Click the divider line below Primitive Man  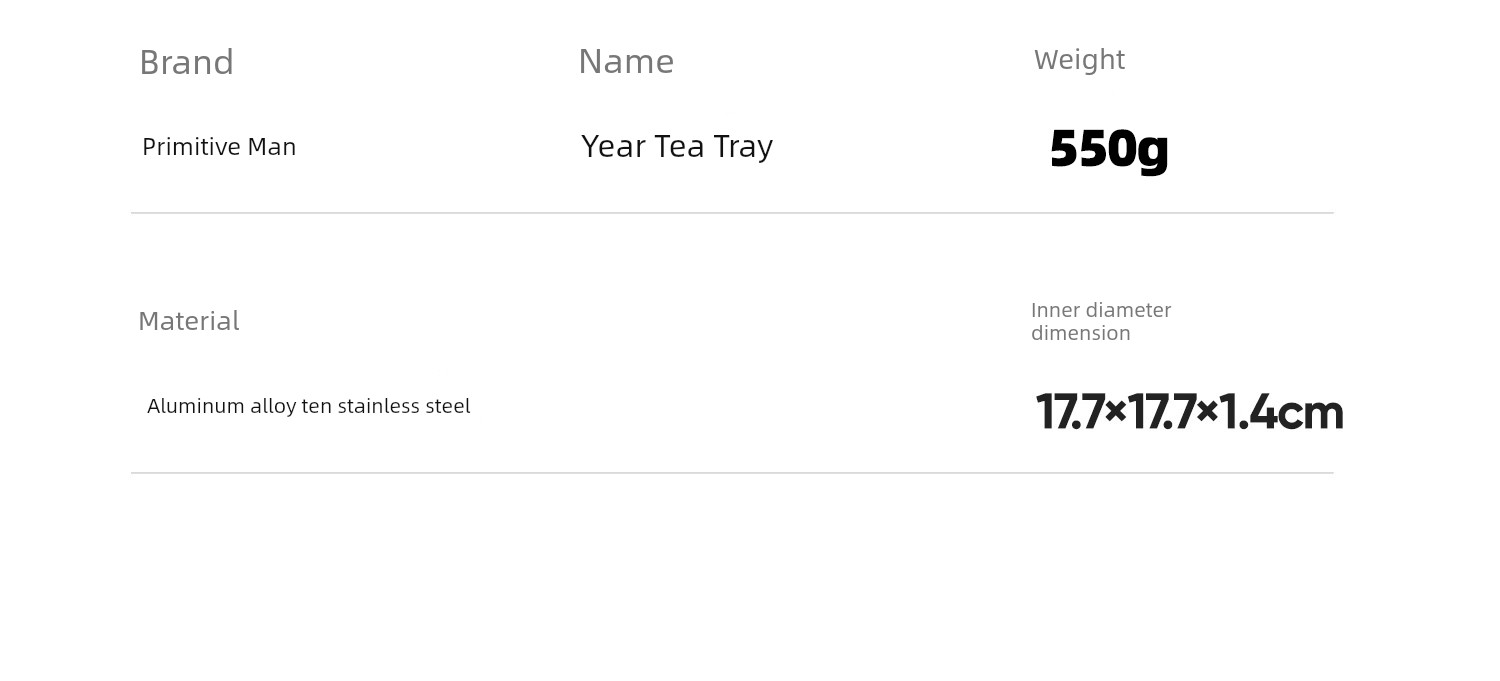732,213
